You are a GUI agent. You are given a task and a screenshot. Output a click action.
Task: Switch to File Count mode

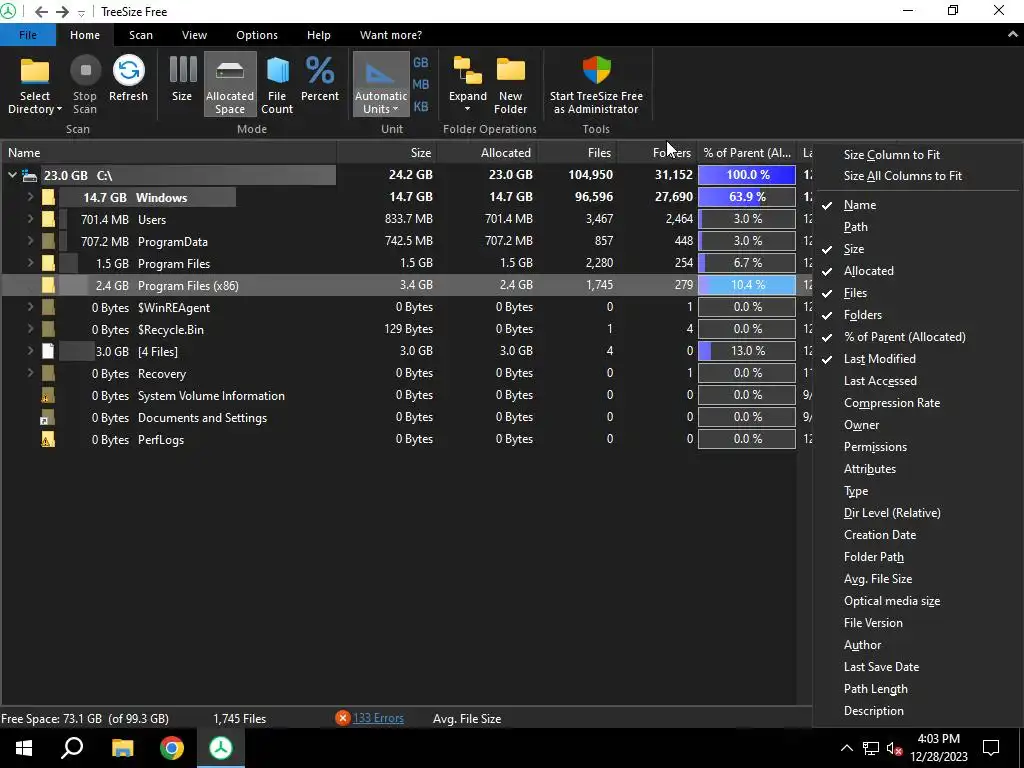click(277, 85)
